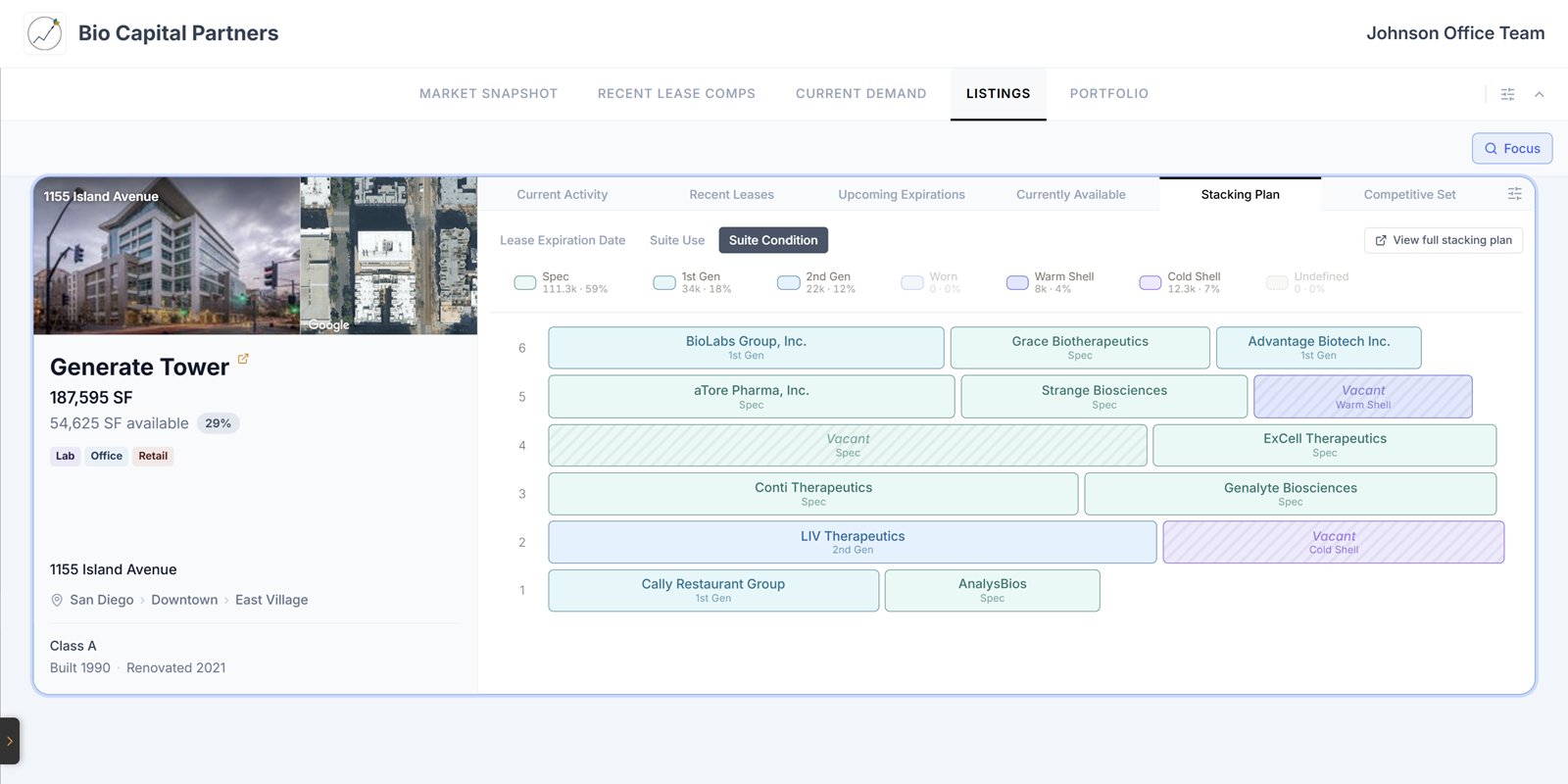Screen dimensions: 1568x784
Task: Toggle the Warm Shell legend filter
Action: coord(1051,282)
